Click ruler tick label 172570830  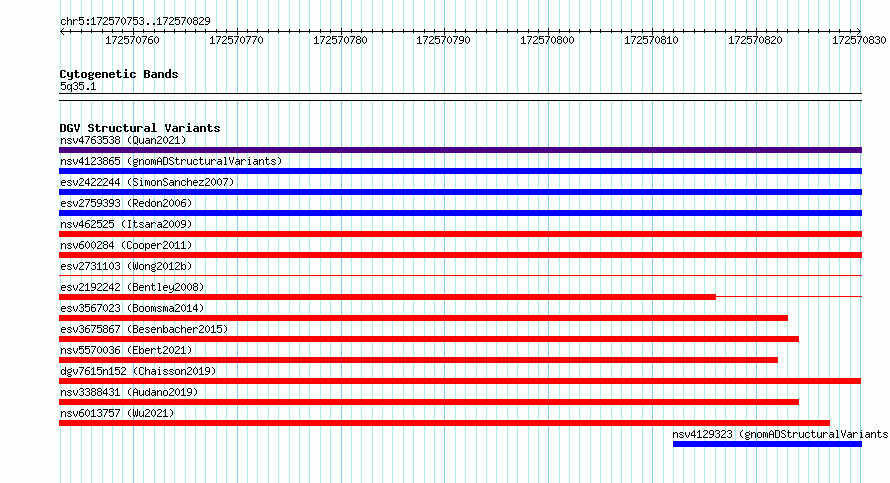[x=859, y=40]
